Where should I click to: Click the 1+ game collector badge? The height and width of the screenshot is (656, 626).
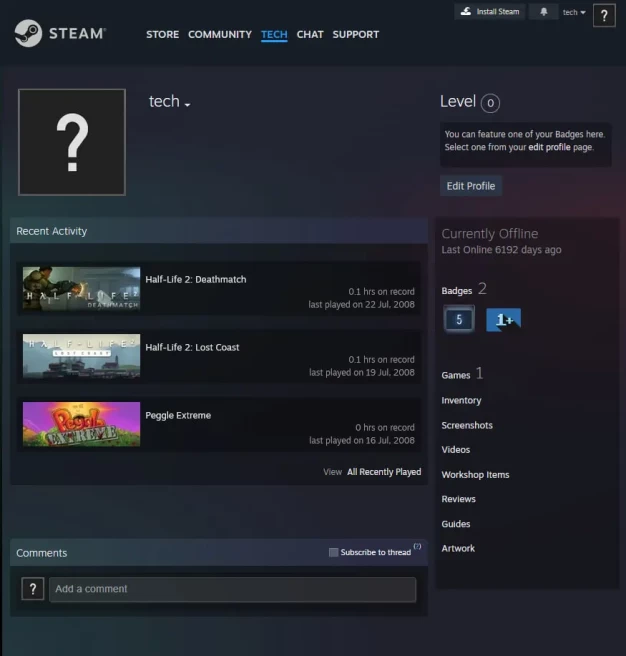point(503,320)
